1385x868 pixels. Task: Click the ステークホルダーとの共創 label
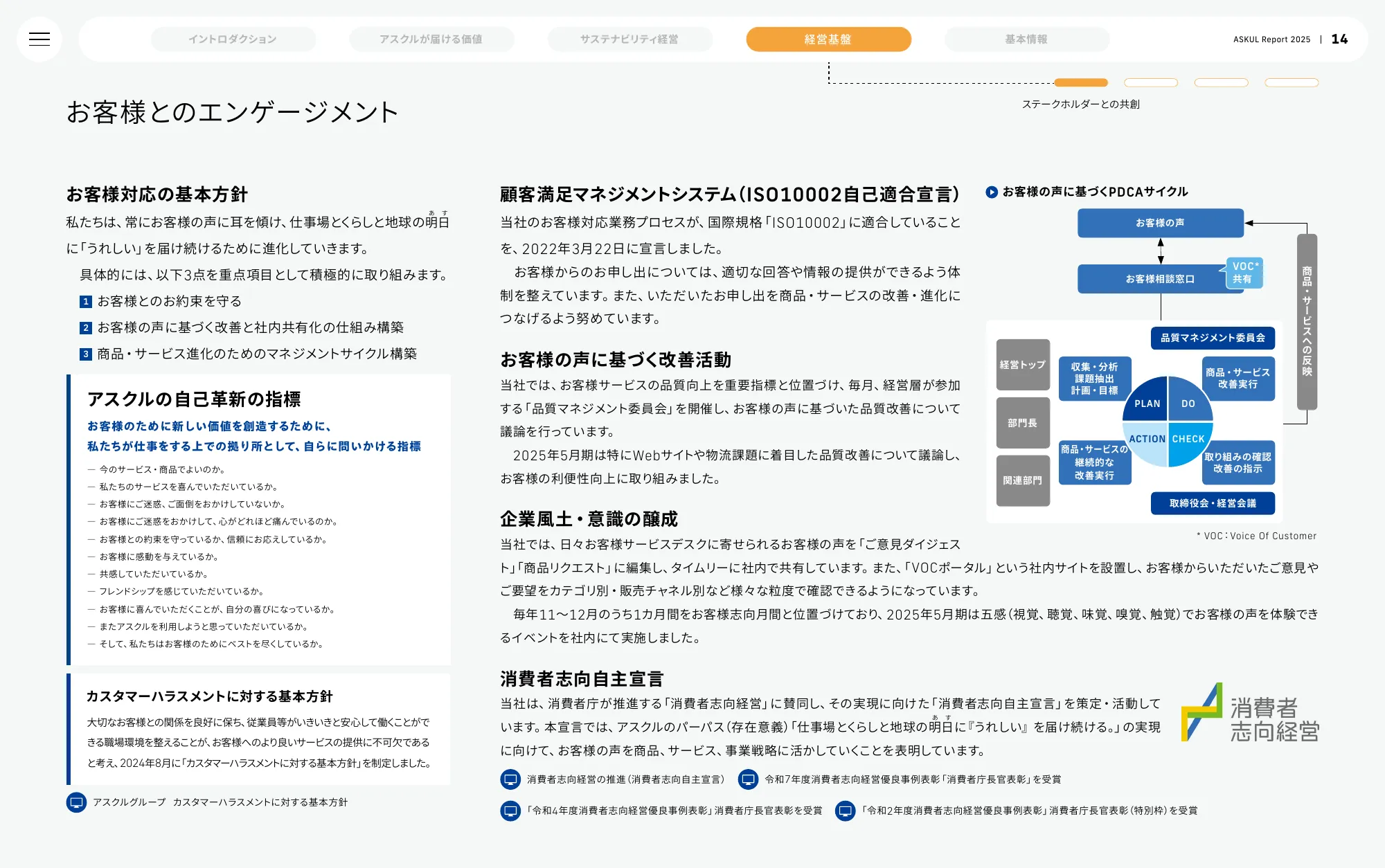tap(1081, 105)
